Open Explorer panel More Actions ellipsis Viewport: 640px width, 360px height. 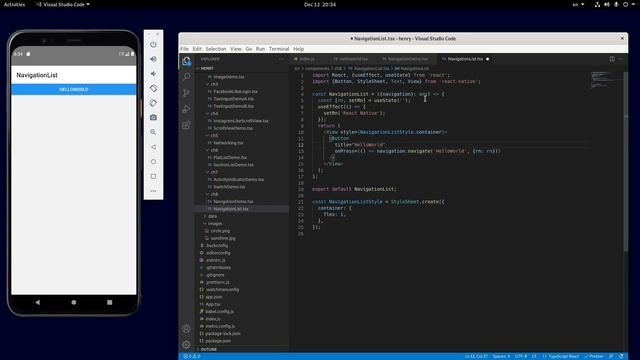pos(281,59)
